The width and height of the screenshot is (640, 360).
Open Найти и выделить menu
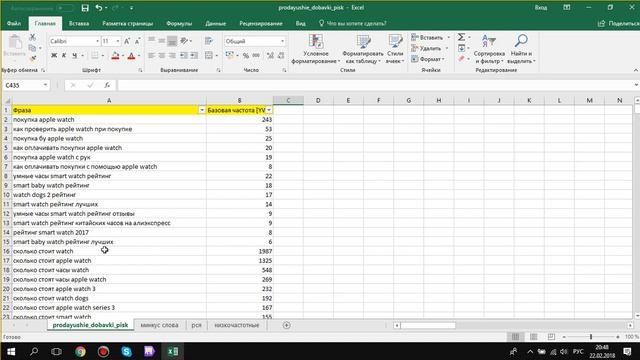coord(521,49)
